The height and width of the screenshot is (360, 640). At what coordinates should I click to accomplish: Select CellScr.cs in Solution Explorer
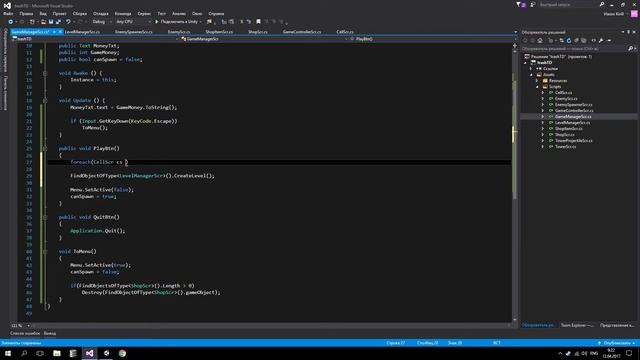click(x=563, y=93)
